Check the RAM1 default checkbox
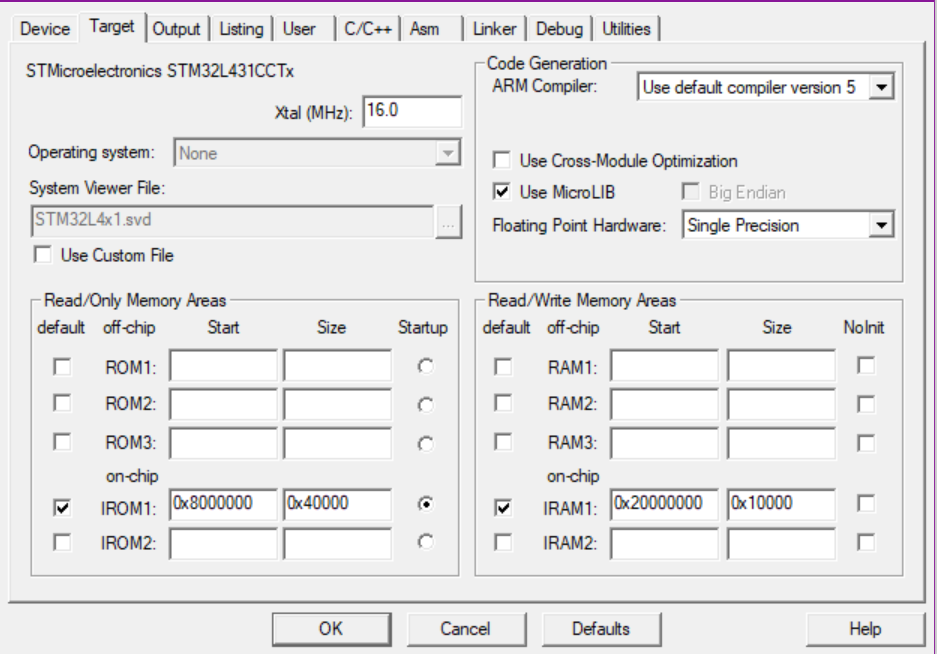This screenshot has width=937, height=654. click(503, 366)
